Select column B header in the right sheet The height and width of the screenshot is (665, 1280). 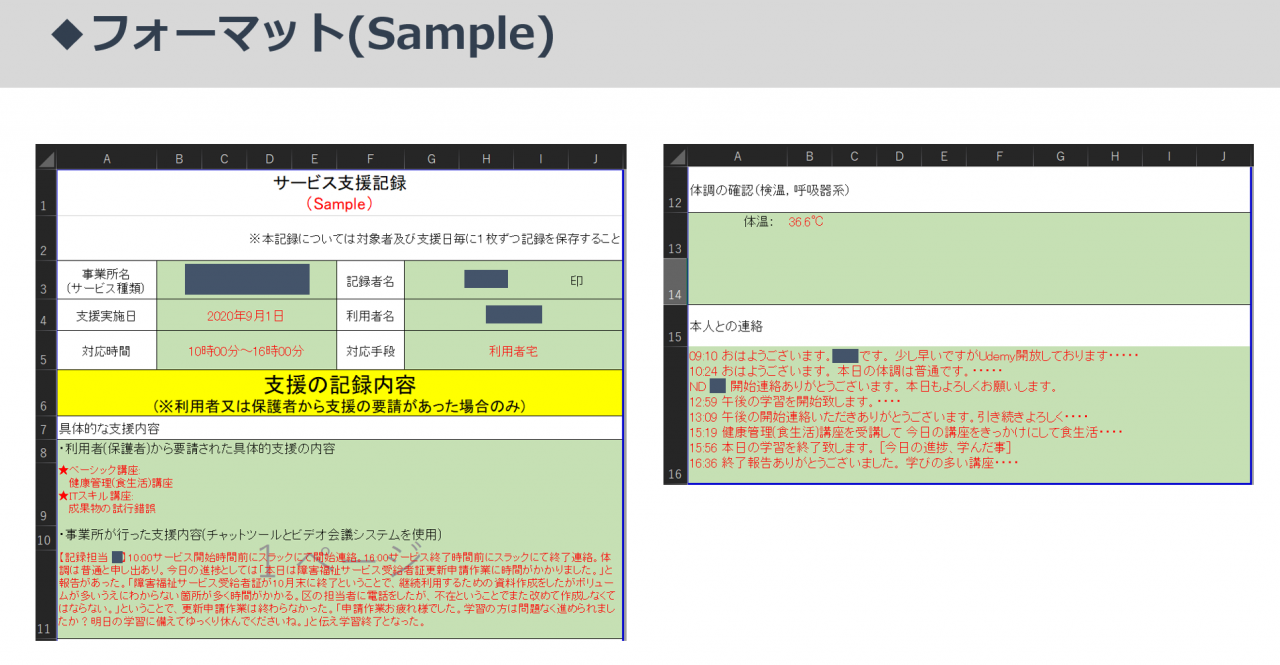coord(809,156)
